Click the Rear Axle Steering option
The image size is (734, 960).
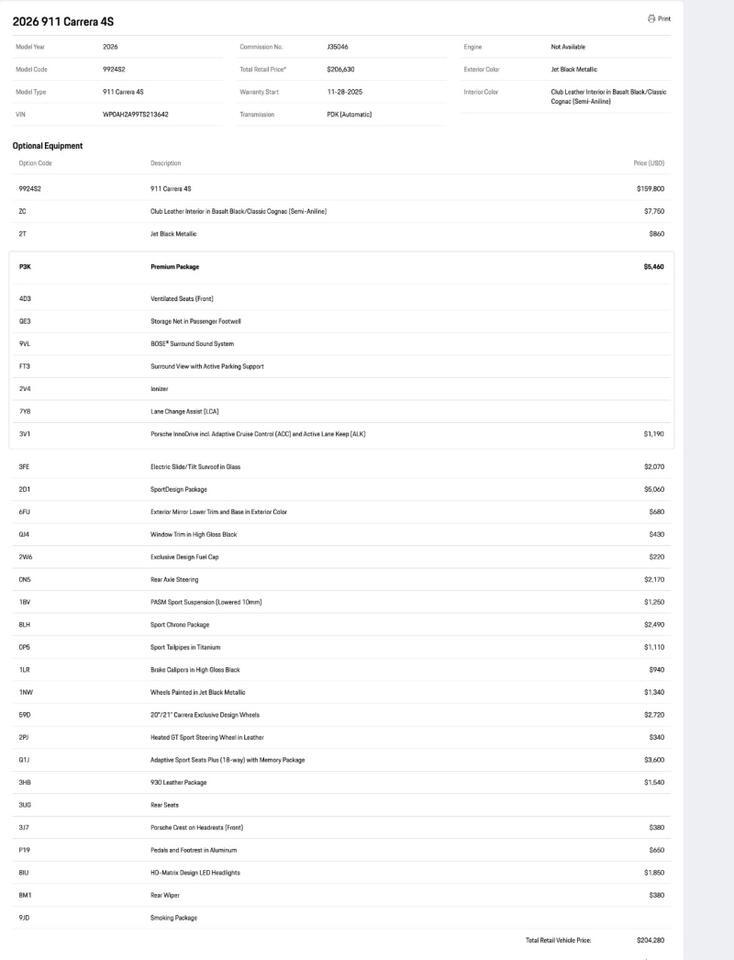point(174,579)
